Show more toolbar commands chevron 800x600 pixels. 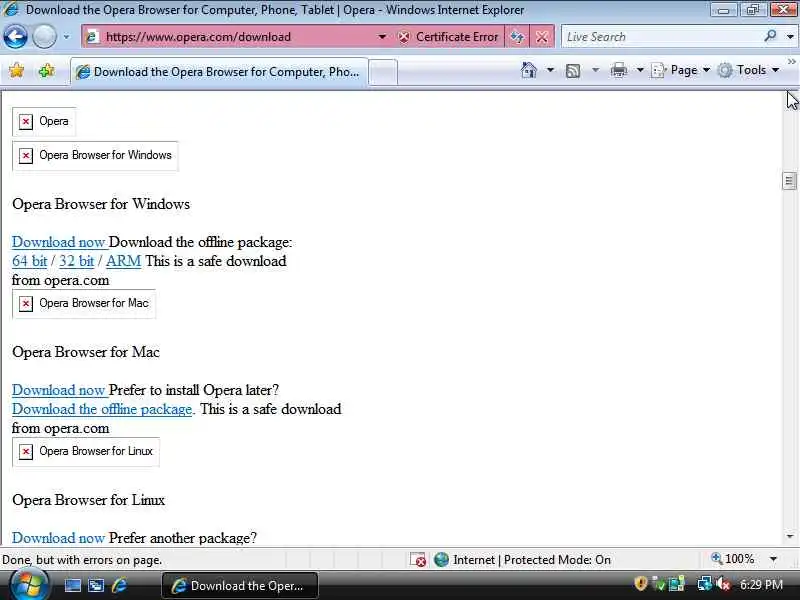coord(791,61)
